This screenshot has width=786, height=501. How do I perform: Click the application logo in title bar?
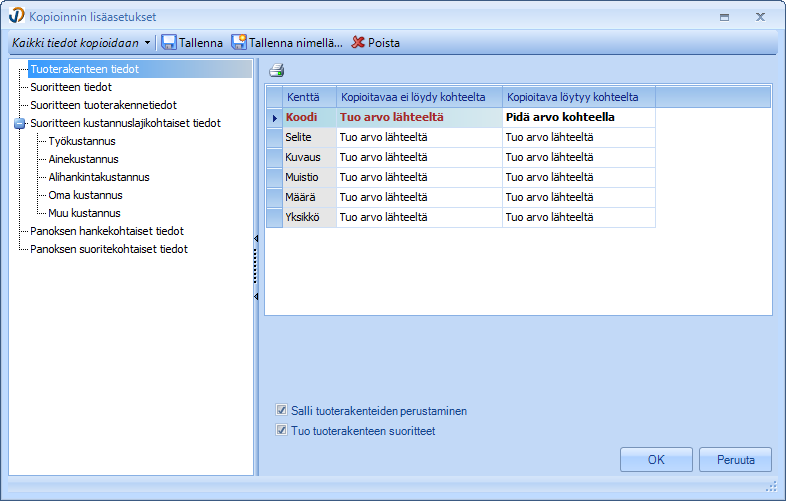18,17
